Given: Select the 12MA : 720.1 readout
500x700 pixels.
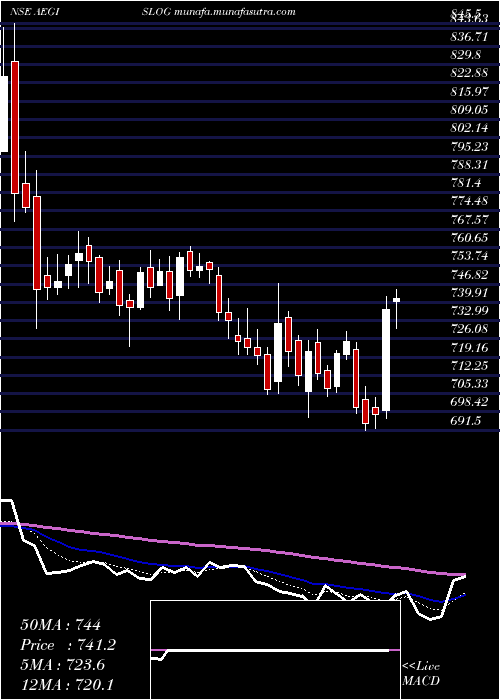Looking at the screenshot, I should coord(67,685).
